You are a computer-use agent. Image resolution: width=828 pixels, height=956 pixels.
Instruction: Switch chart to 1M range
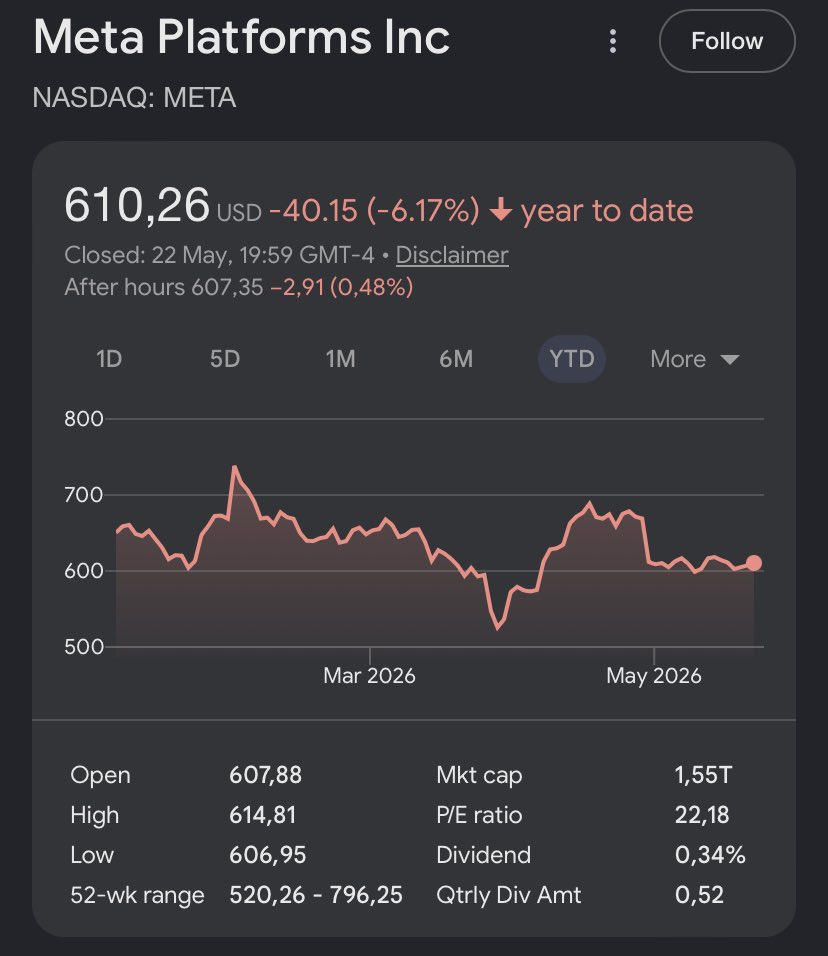tap(340, 358)
